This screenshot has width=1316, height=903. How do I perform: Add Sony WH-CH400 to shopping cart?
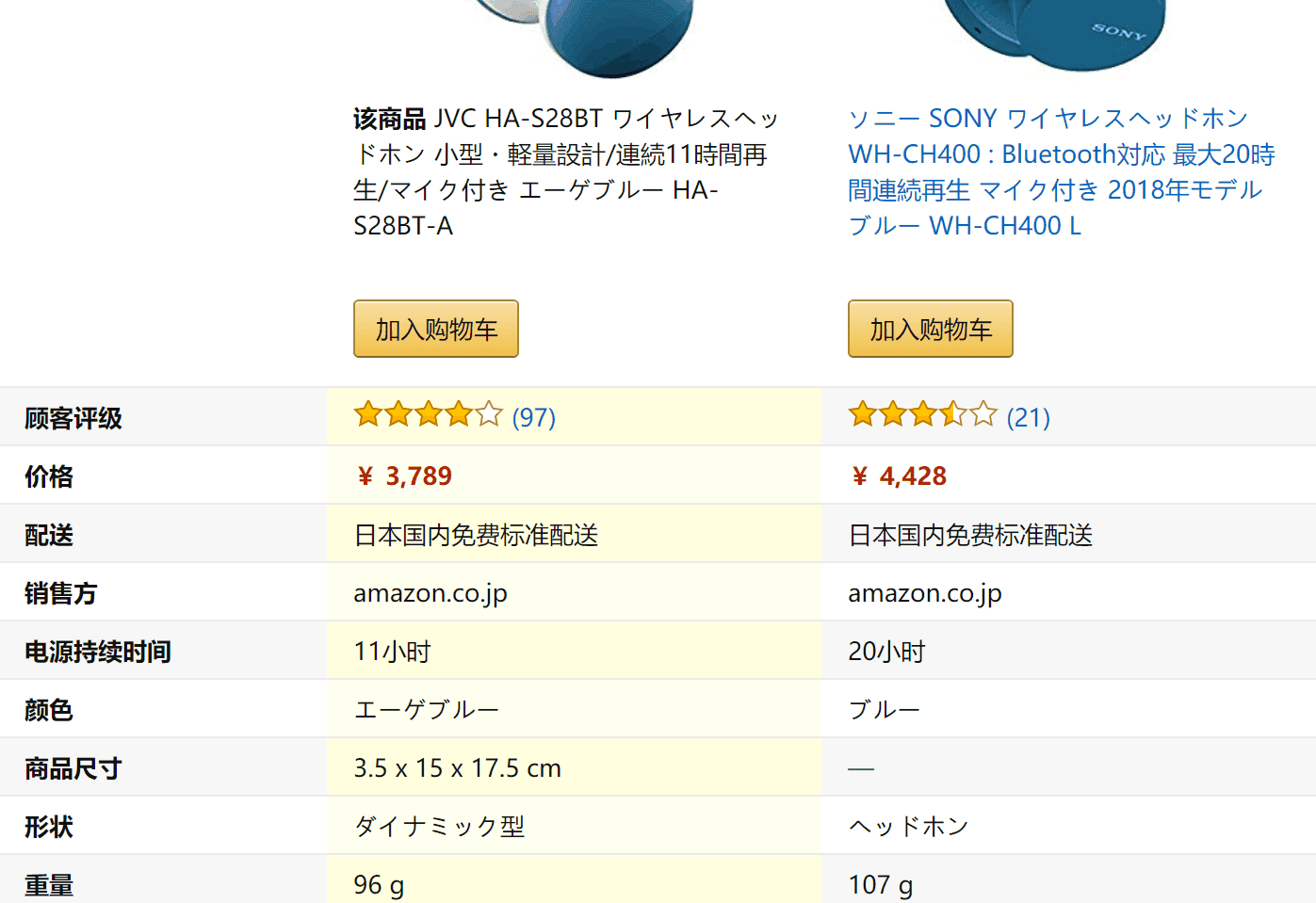[x=931, y=330]
